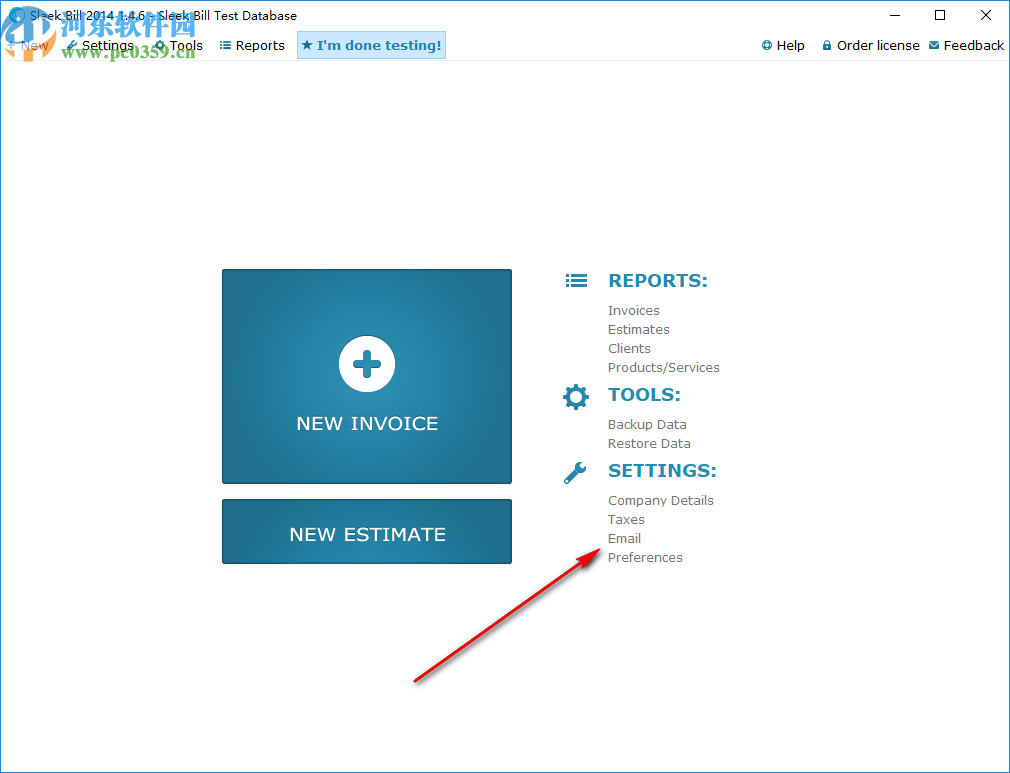Open the Taxes settings link
Screen dimensions: 1010x773
626,519
